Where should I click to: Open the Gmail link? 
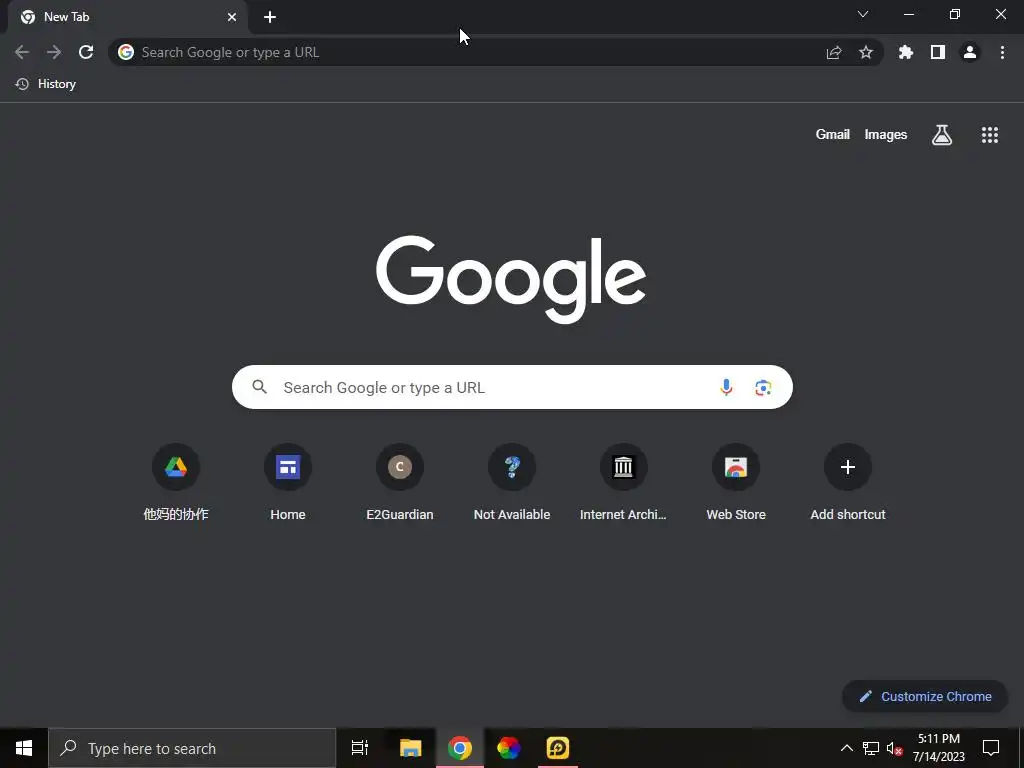[833, 135]
